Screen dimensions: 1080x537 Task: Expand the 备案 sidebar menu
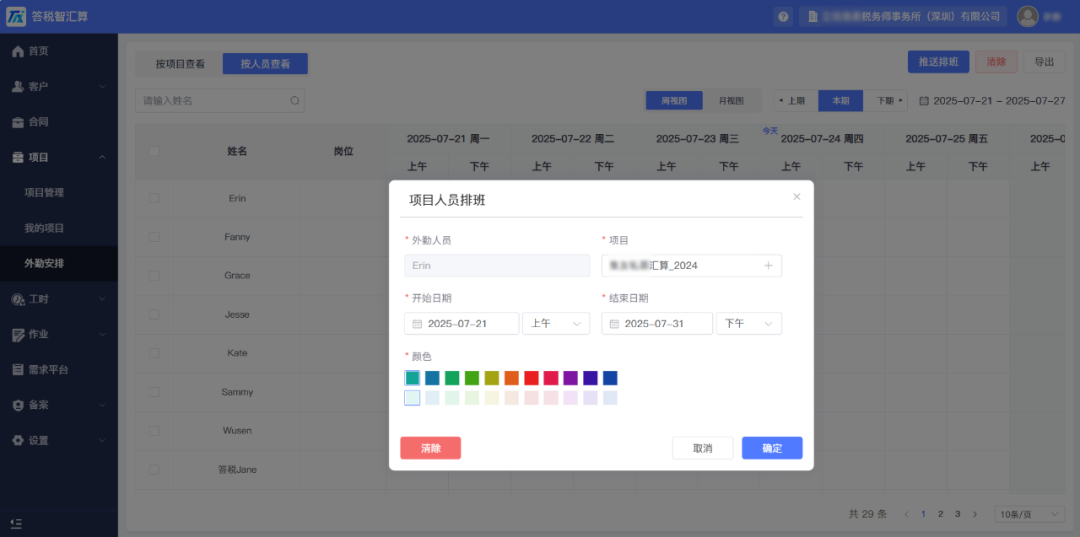pyautogui.click(x=59, y=406)
